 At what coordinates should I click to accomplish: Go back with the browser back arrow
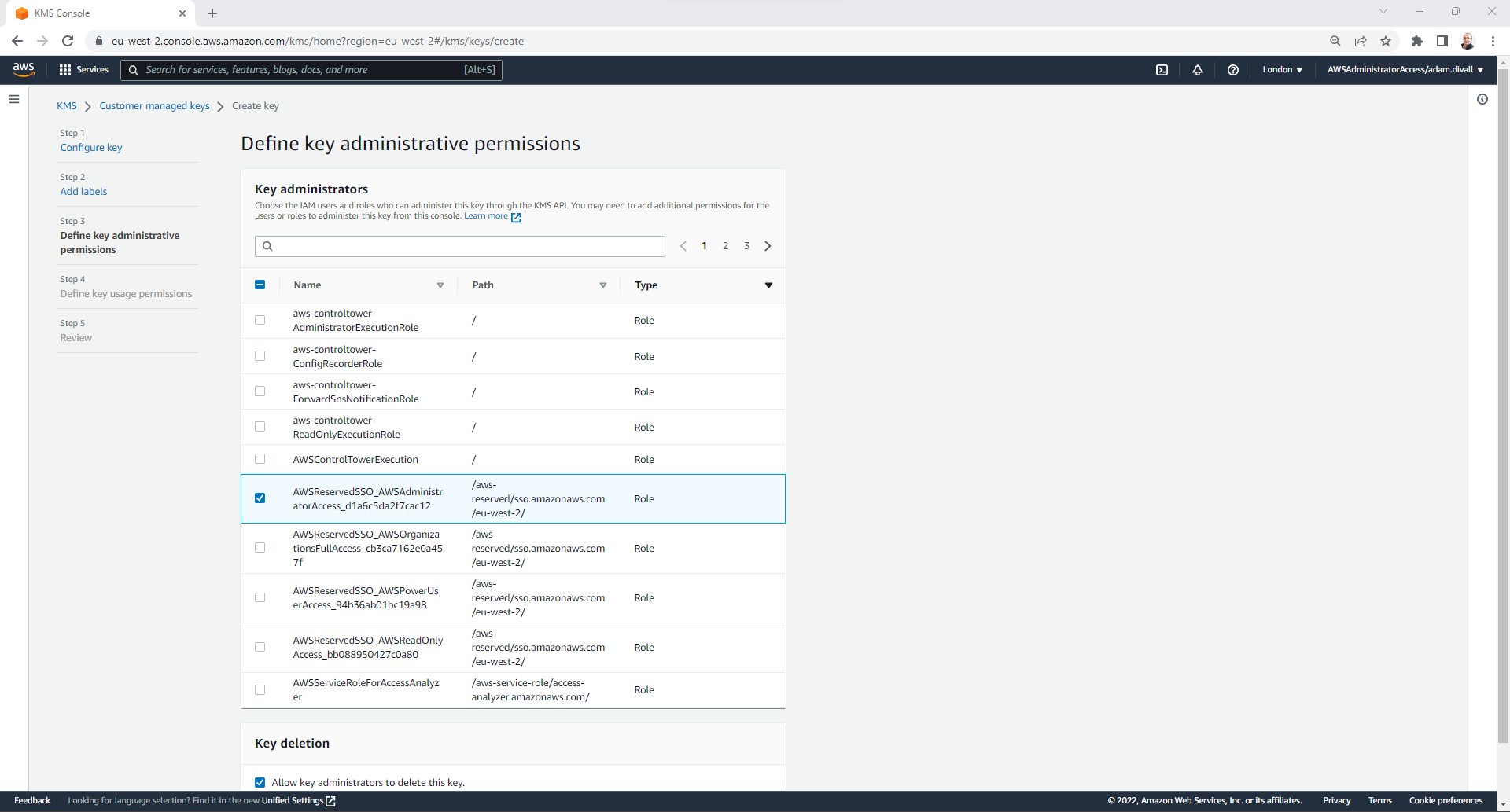pos(17,41)
